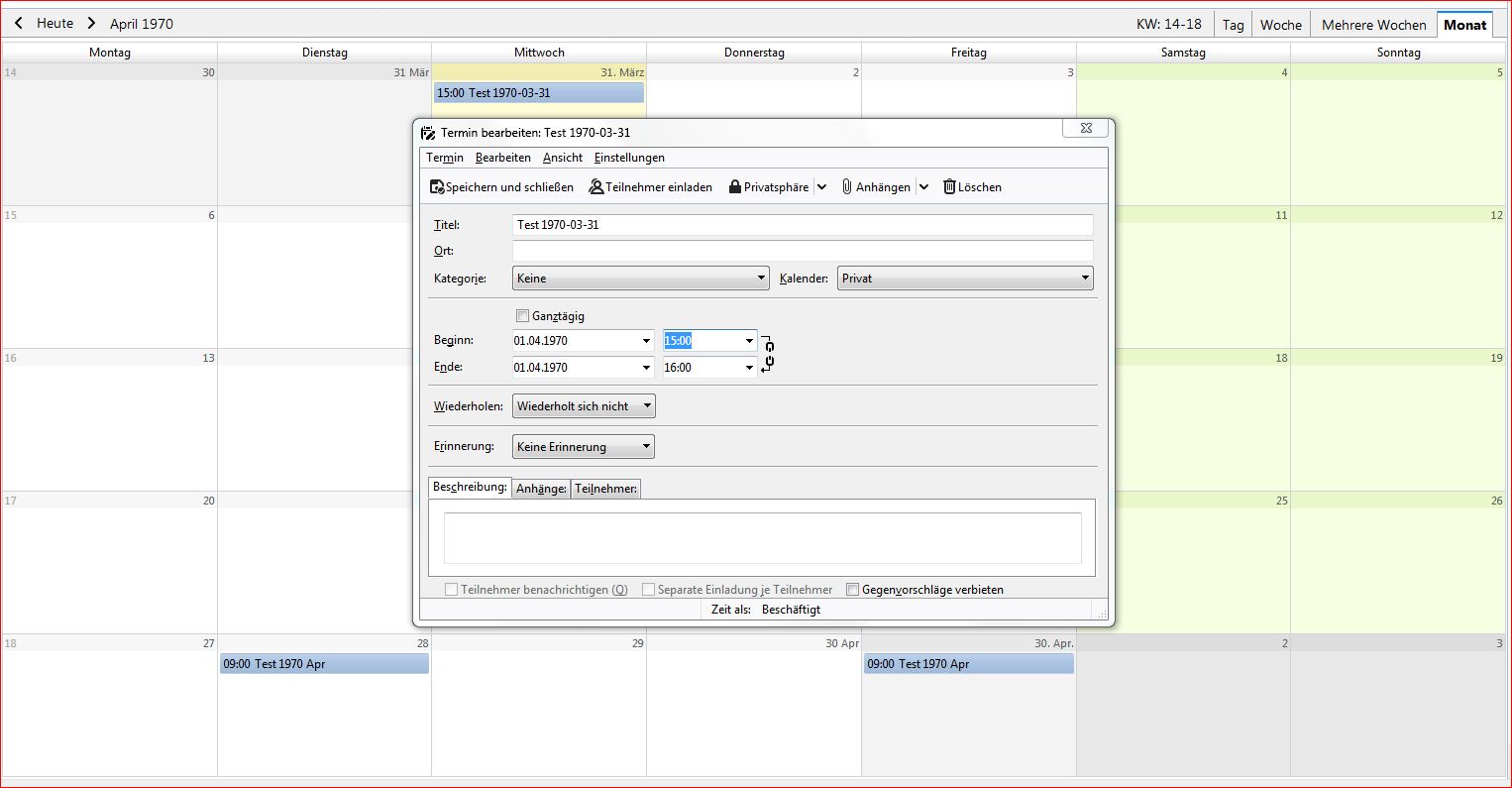
Task: Switch calendar to Woche view
Action: pos(1281,25)
